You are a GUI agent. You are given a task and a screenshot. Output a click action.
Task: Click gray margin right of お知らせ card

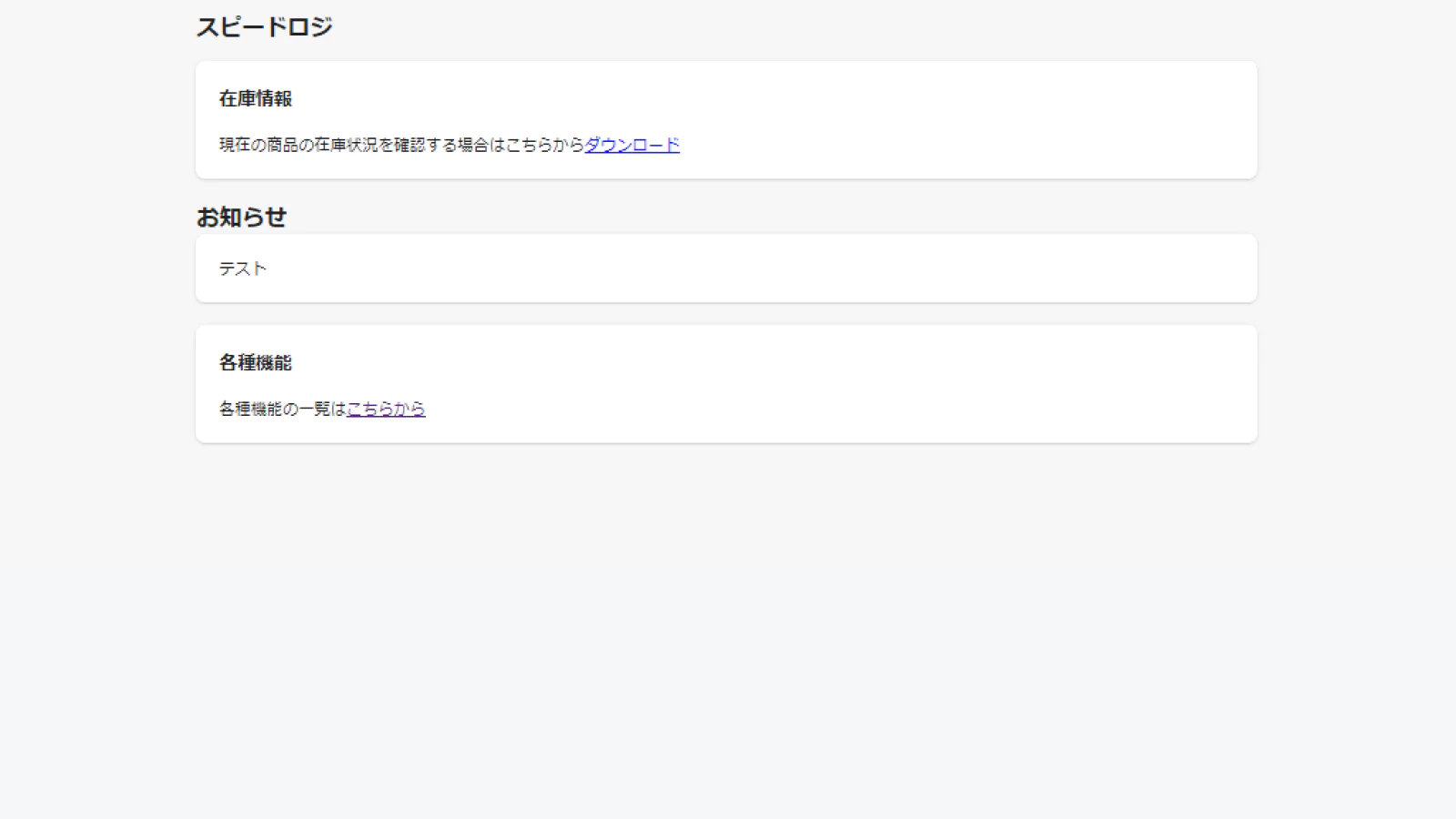tap(1356, 268)
